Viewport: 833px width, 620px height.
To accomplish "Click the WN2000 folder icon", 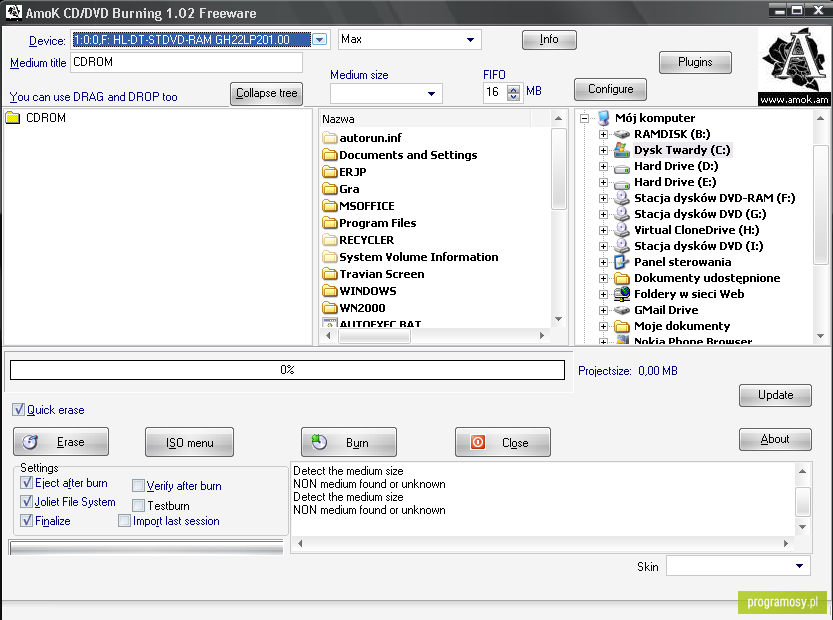I will 330,308.
